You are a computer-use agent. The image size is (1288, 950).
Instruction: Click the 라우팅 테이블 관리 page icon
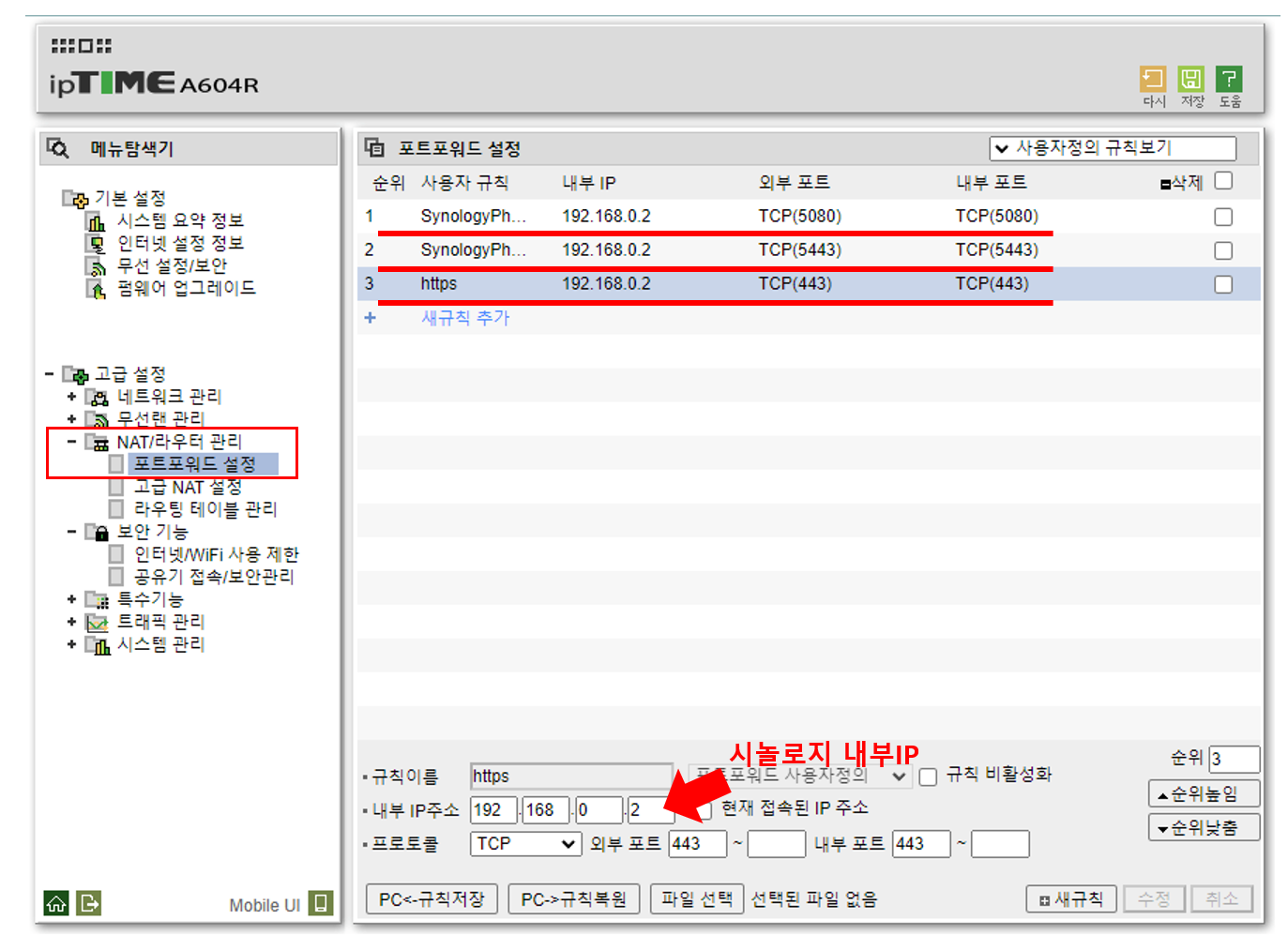click(116, 509)
